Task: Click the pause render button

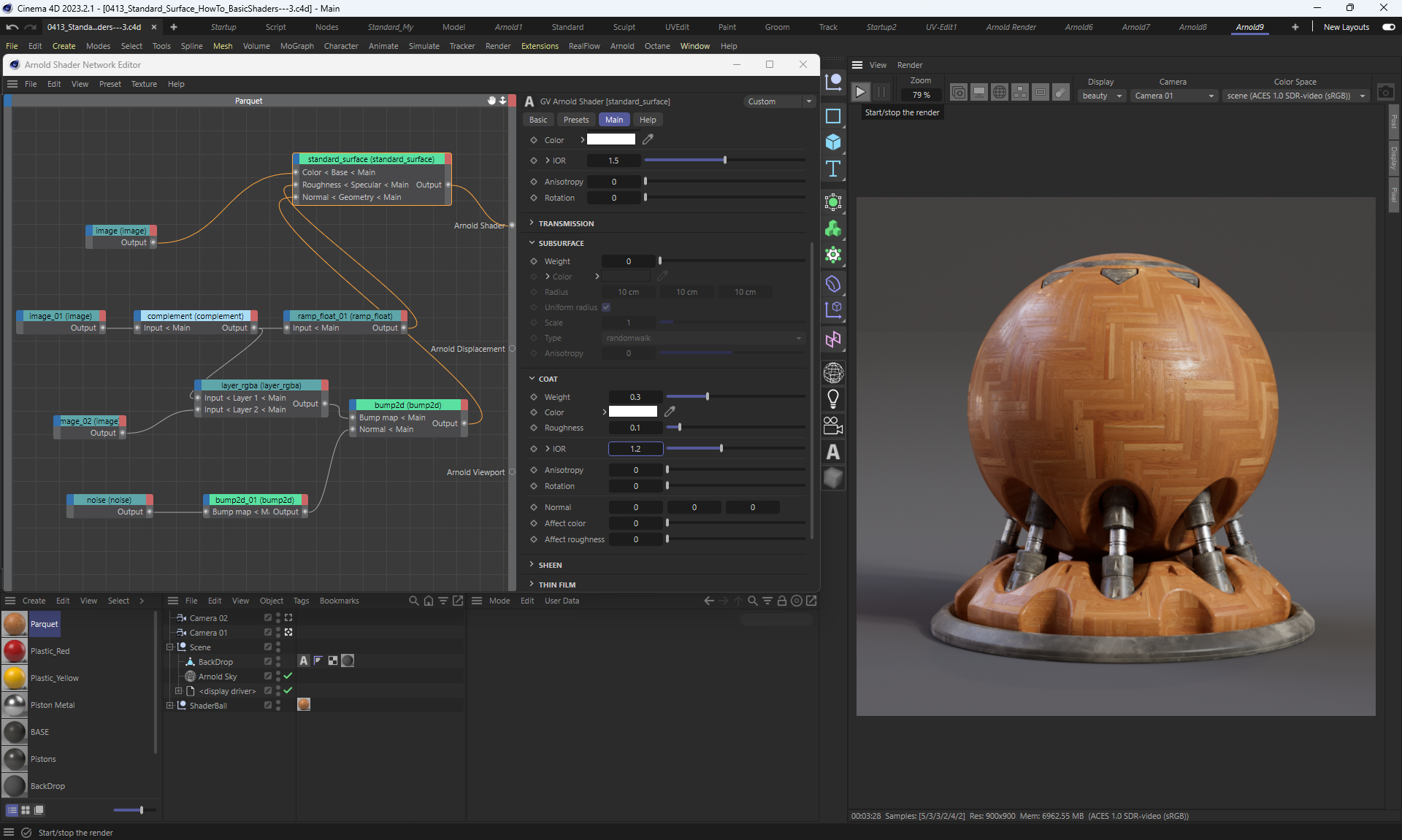Action: (881, 92)
